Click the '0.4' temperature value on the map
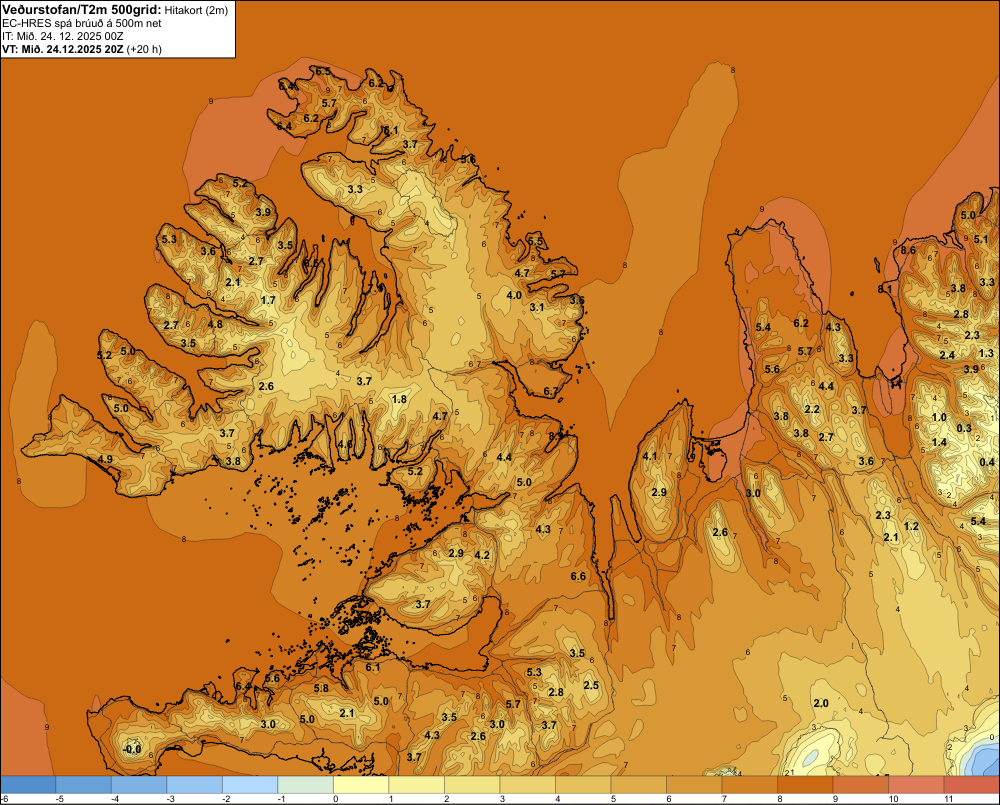Screen dimensions: 1000x805 coord(987,462)
